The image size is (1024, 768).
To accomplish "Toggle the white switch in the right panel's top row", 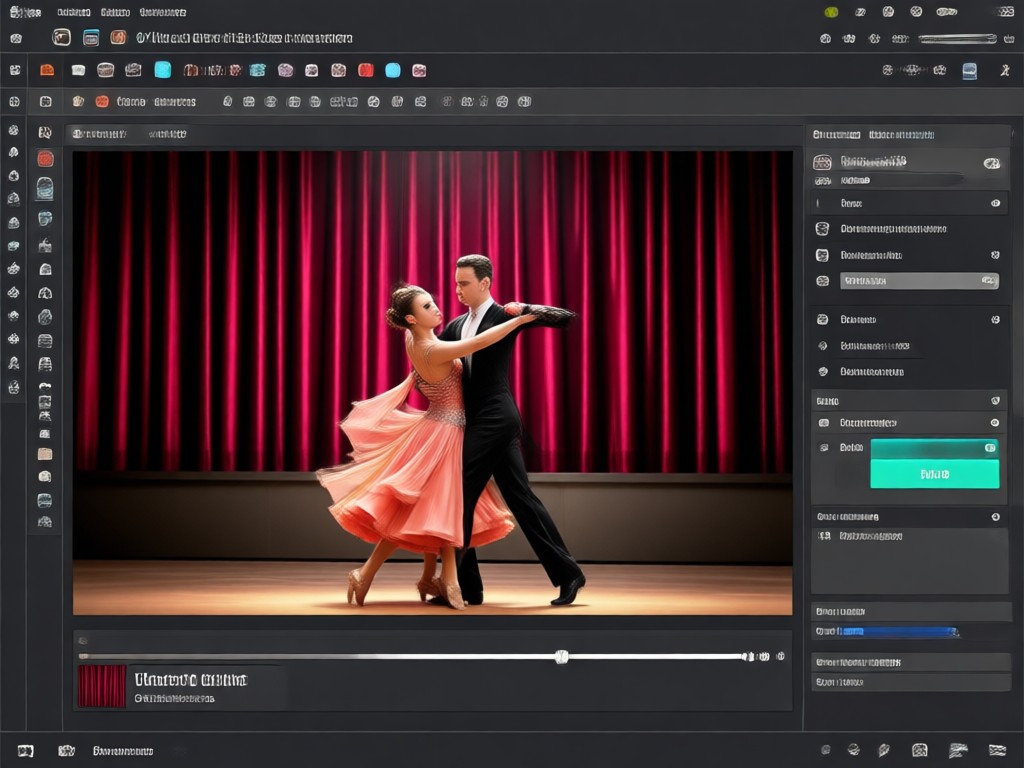I will (x=991, y=163).
